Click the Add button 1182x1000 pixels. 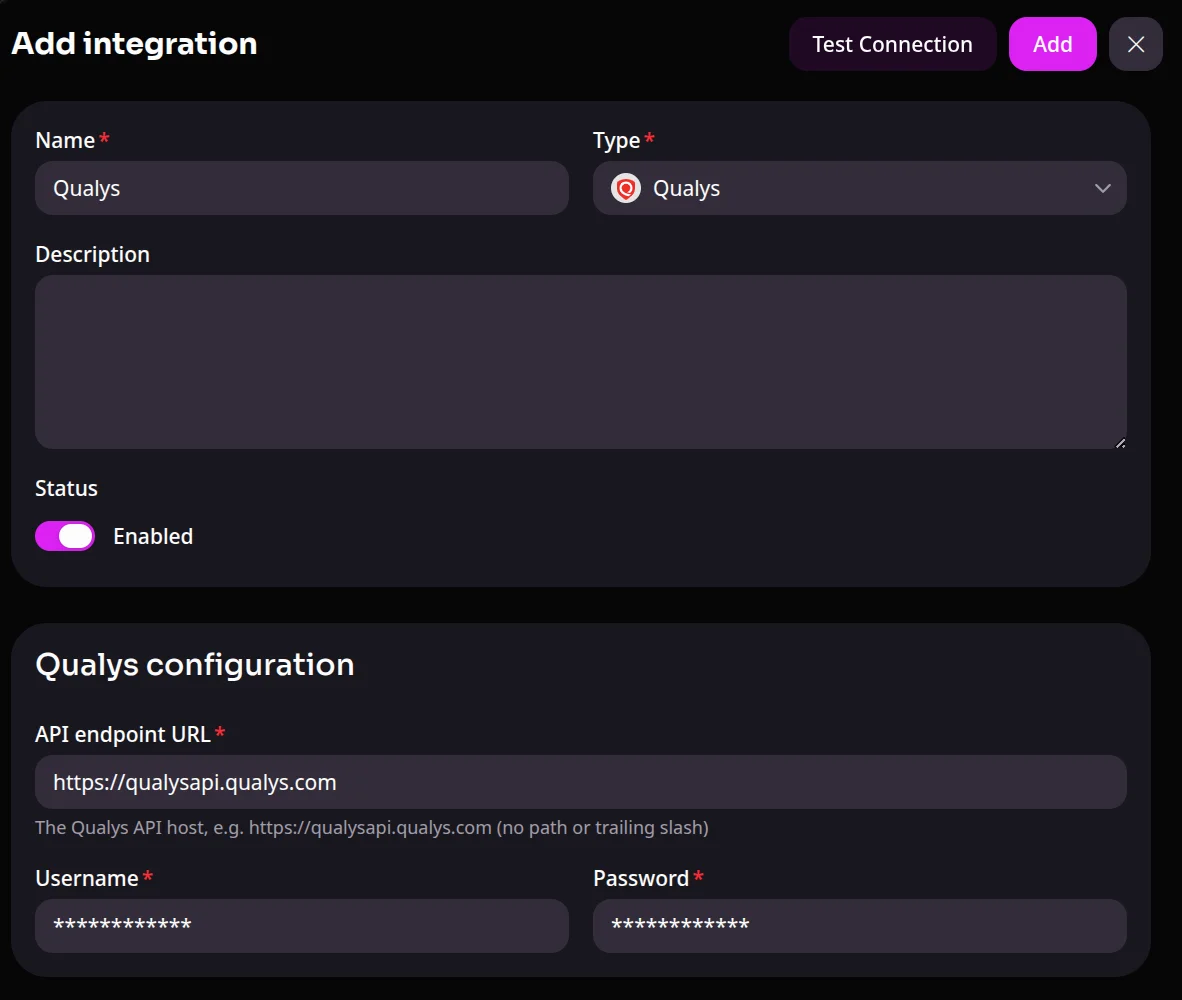coord(1052,44)
